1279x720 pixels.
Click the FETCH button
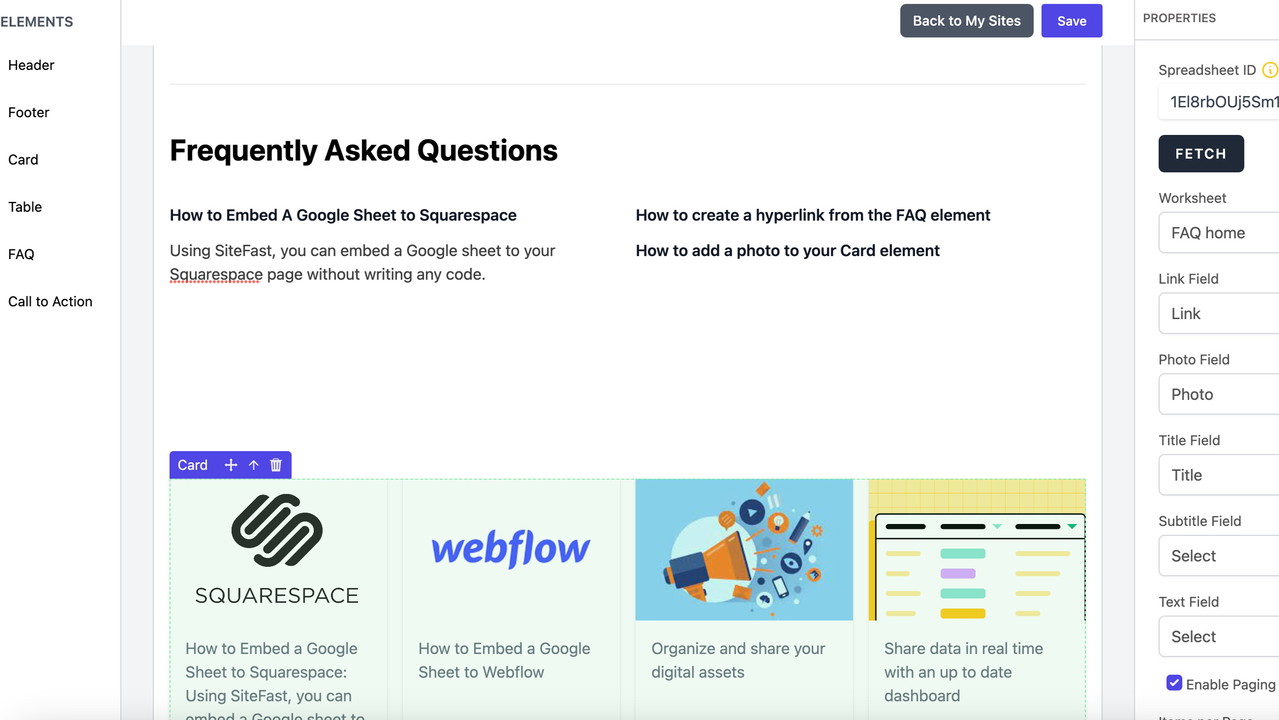(x=1201, y=154)
